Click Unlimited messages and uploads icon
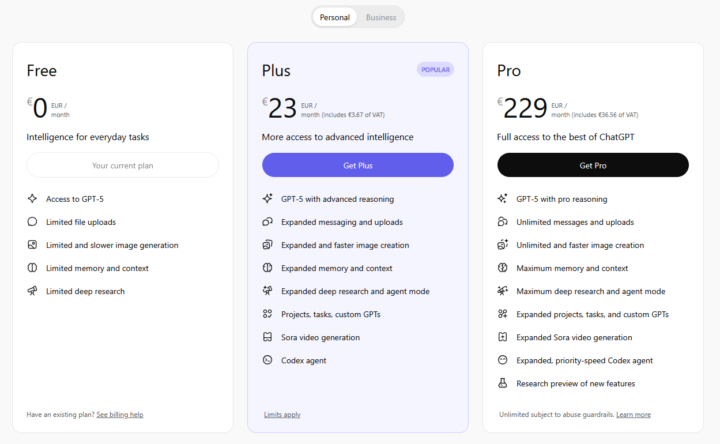Screen dimensions: 720x444 point(502,222)
